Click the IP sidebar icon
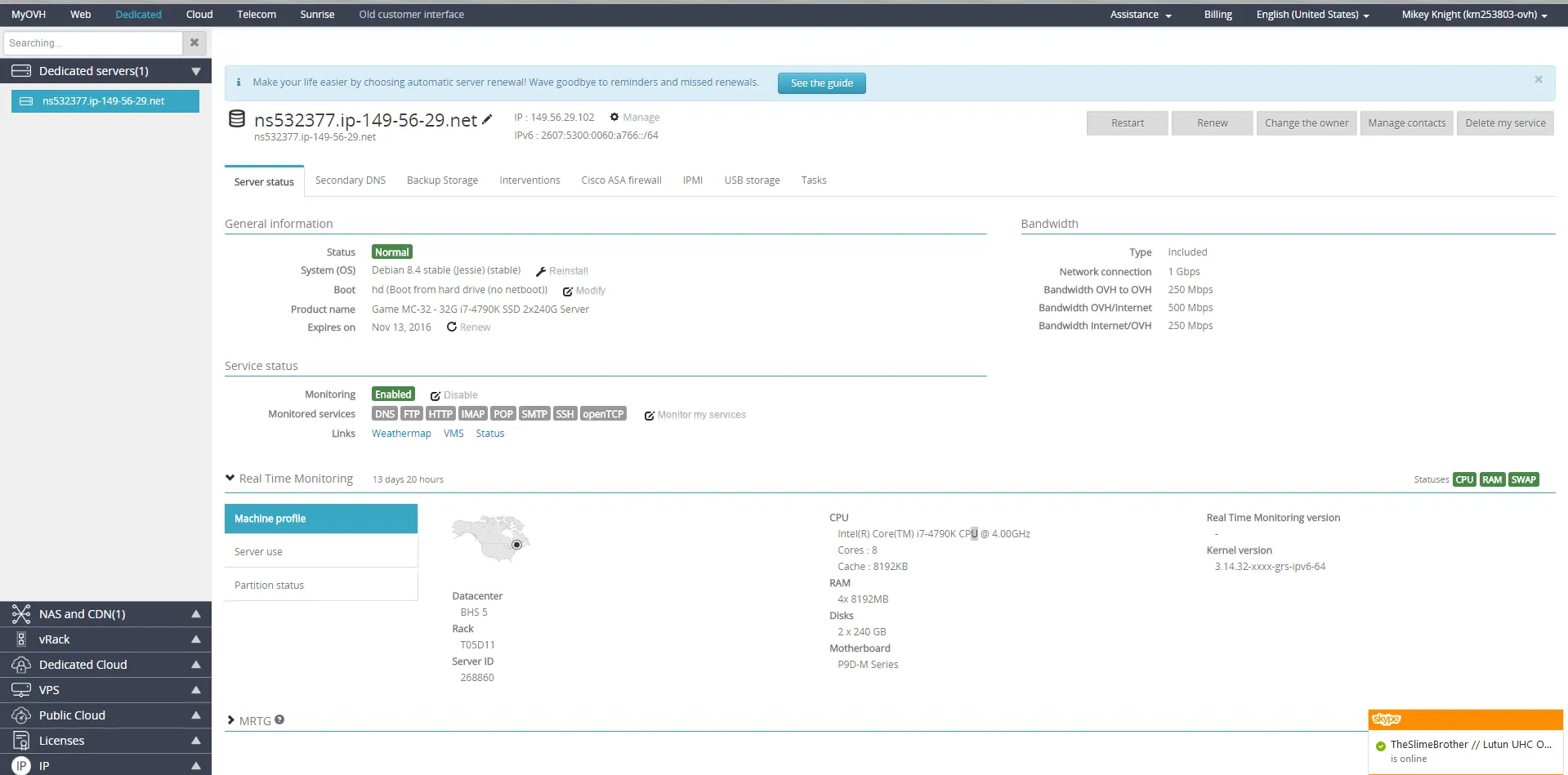 pos(21,766)
